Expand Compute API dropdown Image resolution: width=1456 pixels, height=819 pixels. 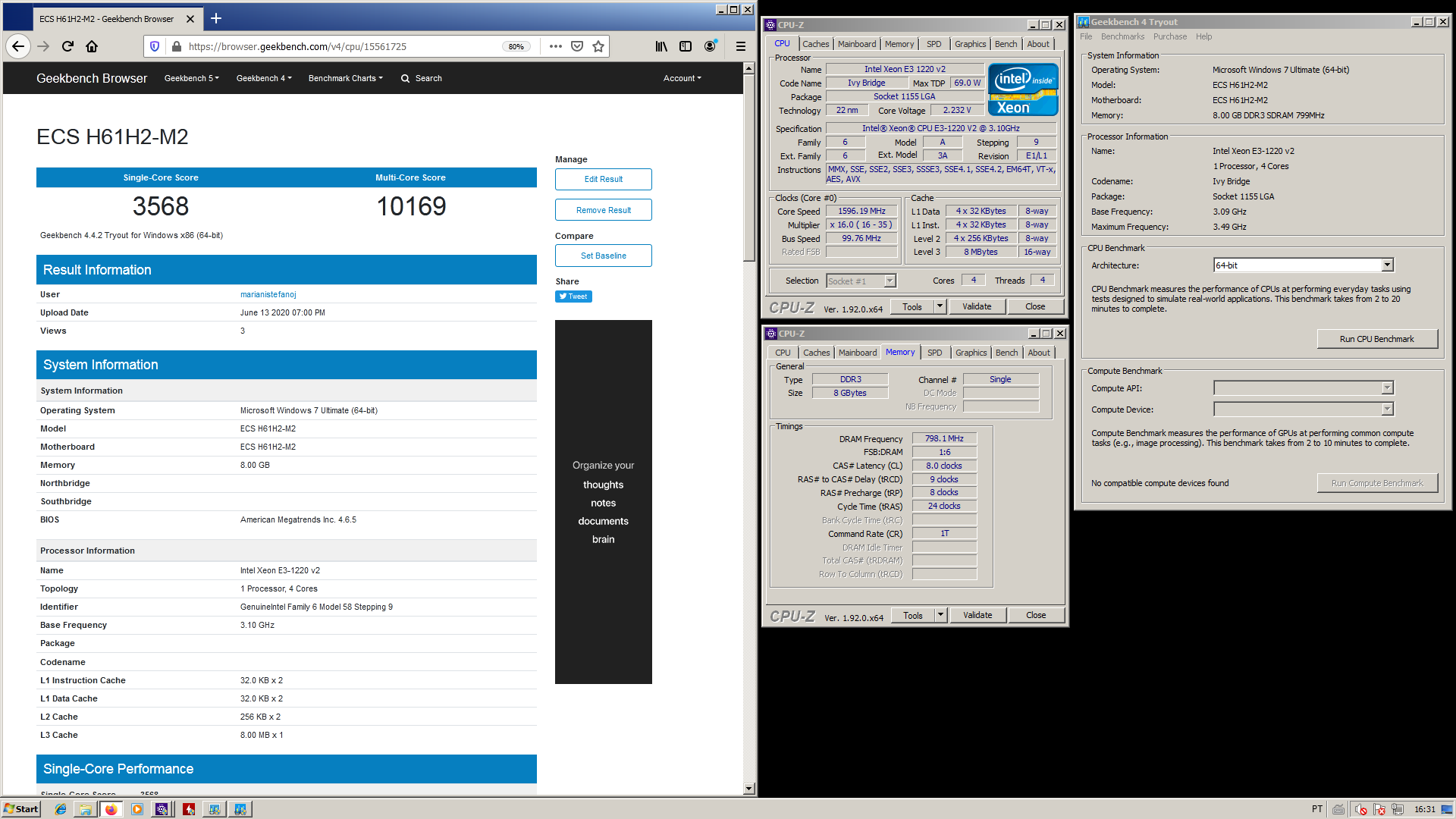[x=1387, y=388]
